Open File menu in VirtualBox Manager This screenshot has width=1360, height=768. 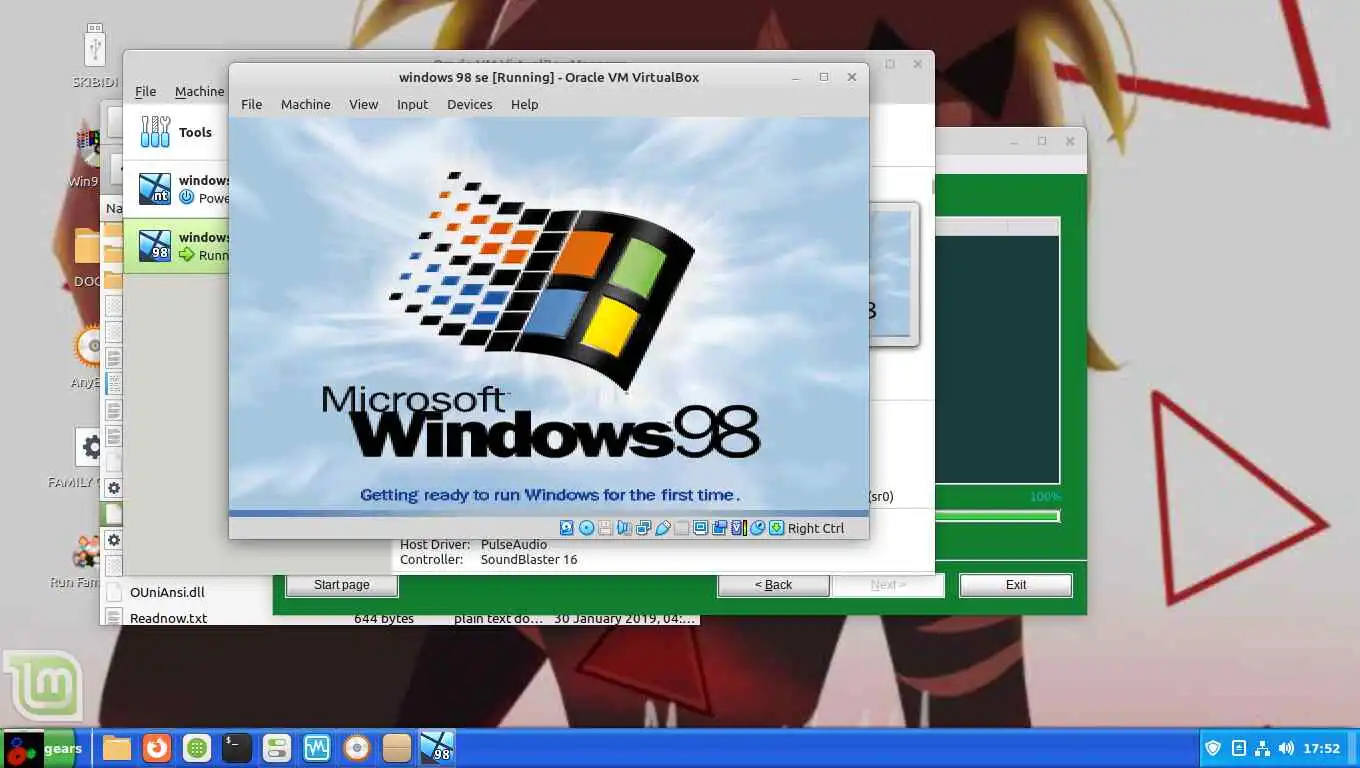pyautogui.click(x=145, y=91)
